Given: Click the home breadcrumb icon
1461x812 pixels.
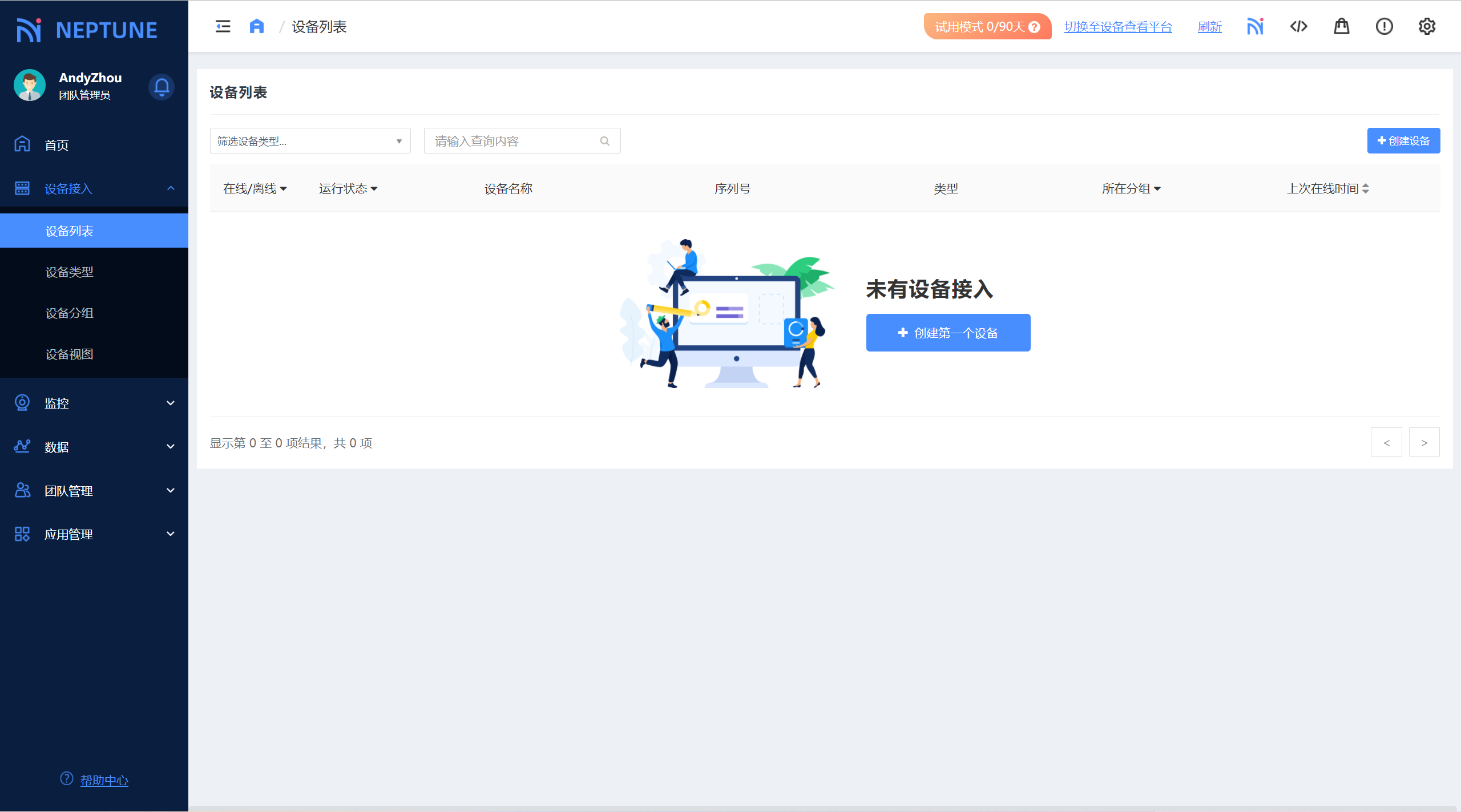Looking at the screenshot, I should [257, 26].
